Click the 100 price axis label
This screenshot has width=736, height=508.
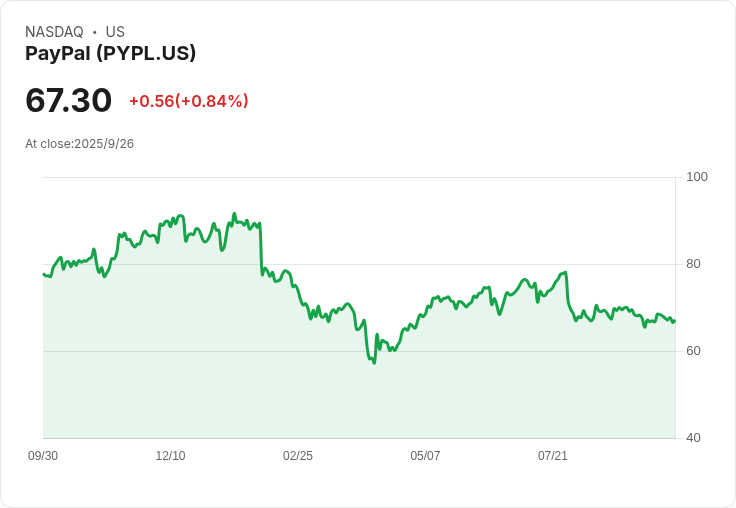(697, 177)
